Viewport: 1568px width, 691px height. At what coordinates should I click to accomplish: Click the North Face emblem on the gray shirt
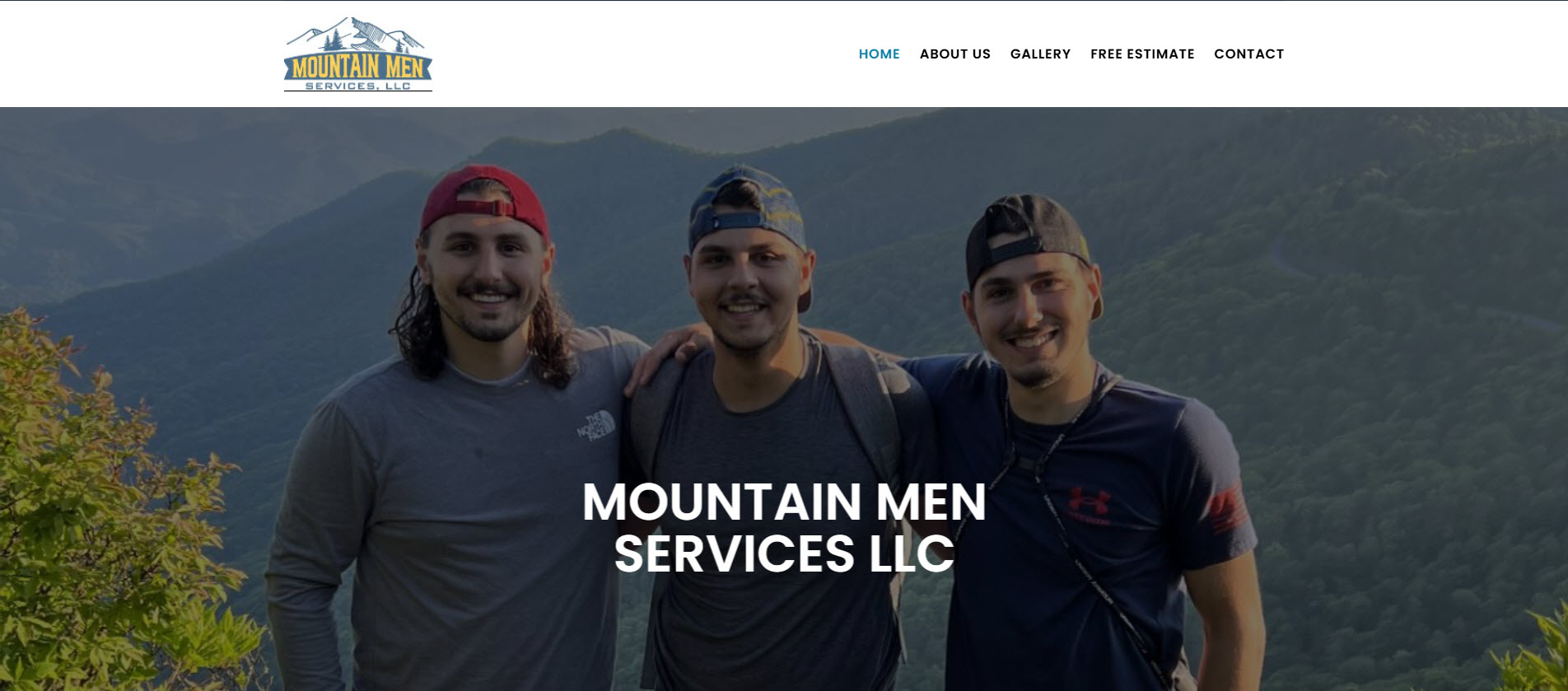(595, 426)
